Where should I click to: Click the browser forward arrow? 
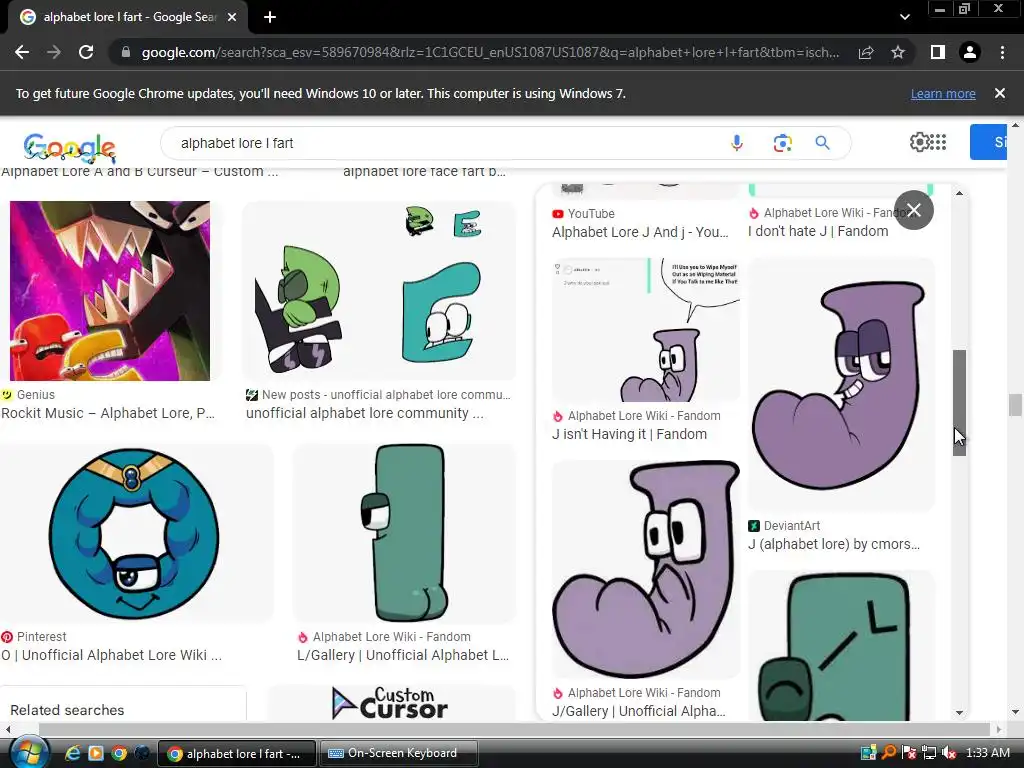point(54,52)
